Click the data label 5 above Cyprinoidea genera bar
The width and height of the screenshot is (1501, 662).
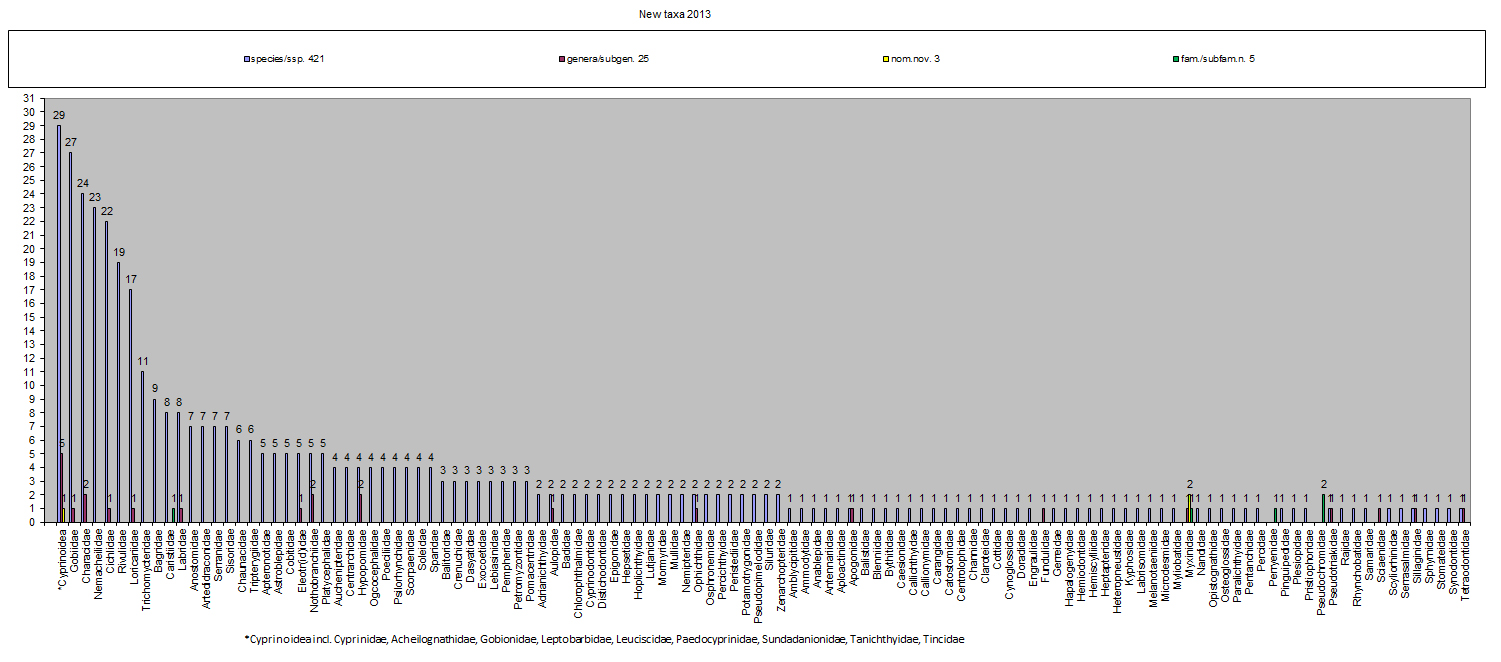point(62,443)
